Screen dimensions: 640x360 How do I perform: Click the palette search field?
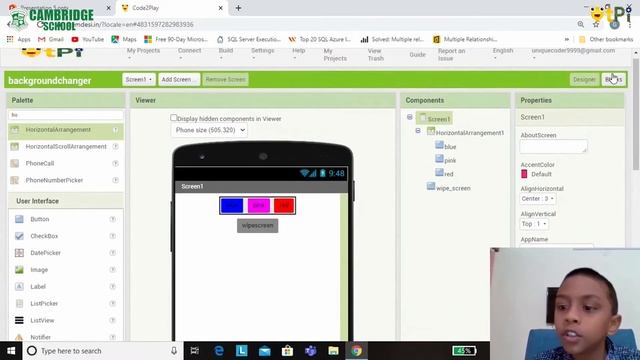click(66, 115)
